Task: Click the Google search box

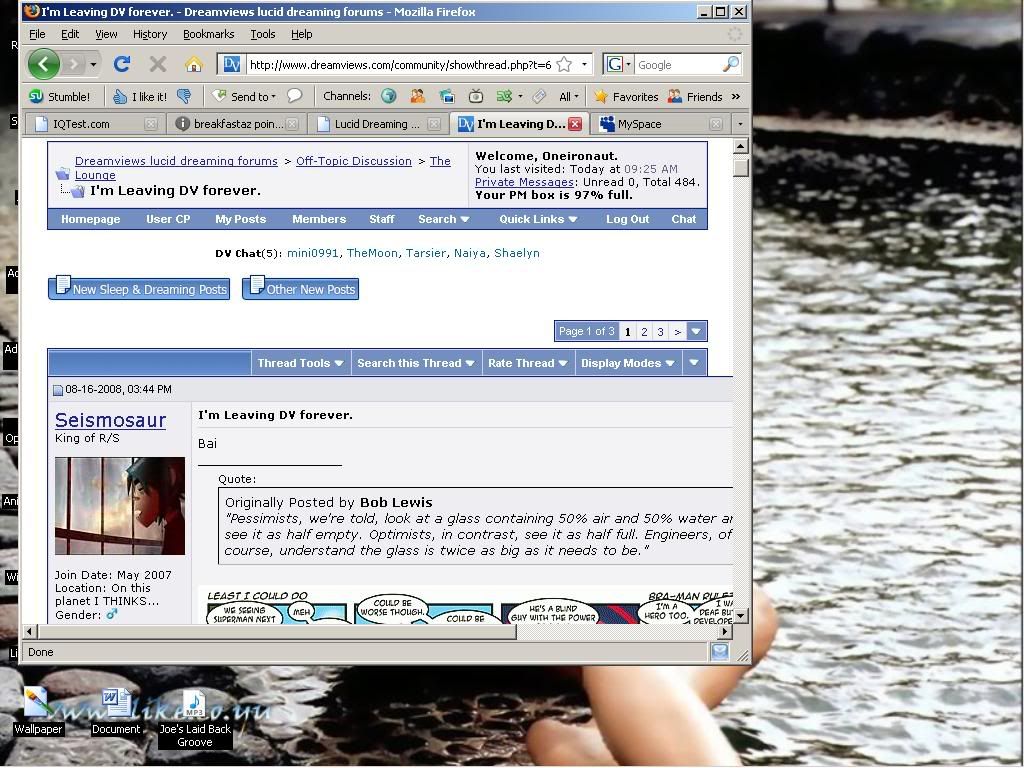Action: pyautogui.click(x=678, y=65)
